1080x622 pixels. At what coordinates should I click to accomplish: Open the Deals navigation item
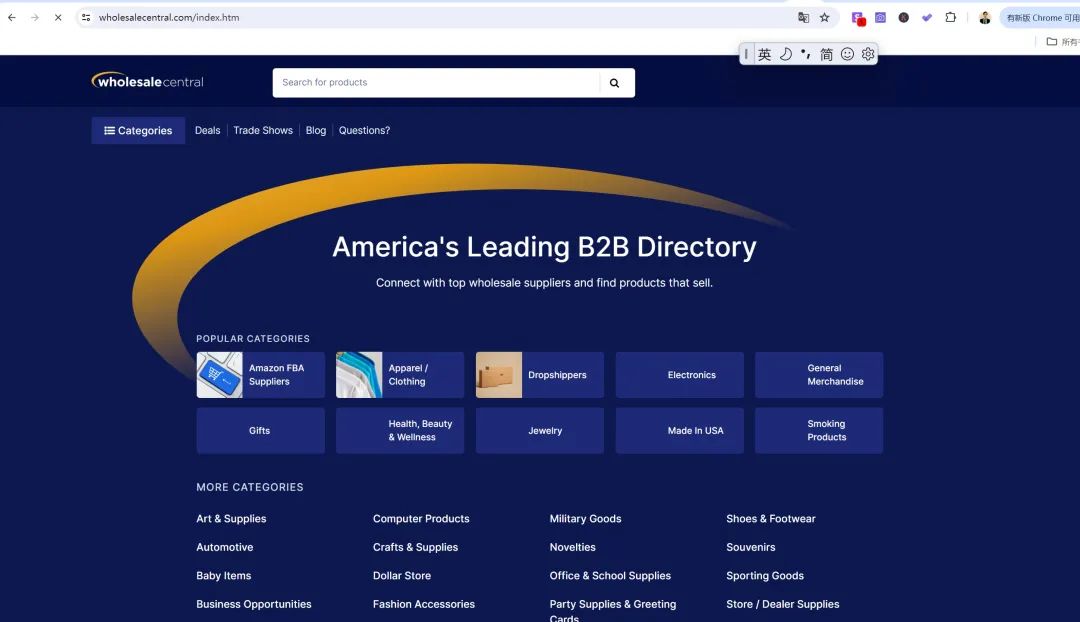[x=207, y=131]
